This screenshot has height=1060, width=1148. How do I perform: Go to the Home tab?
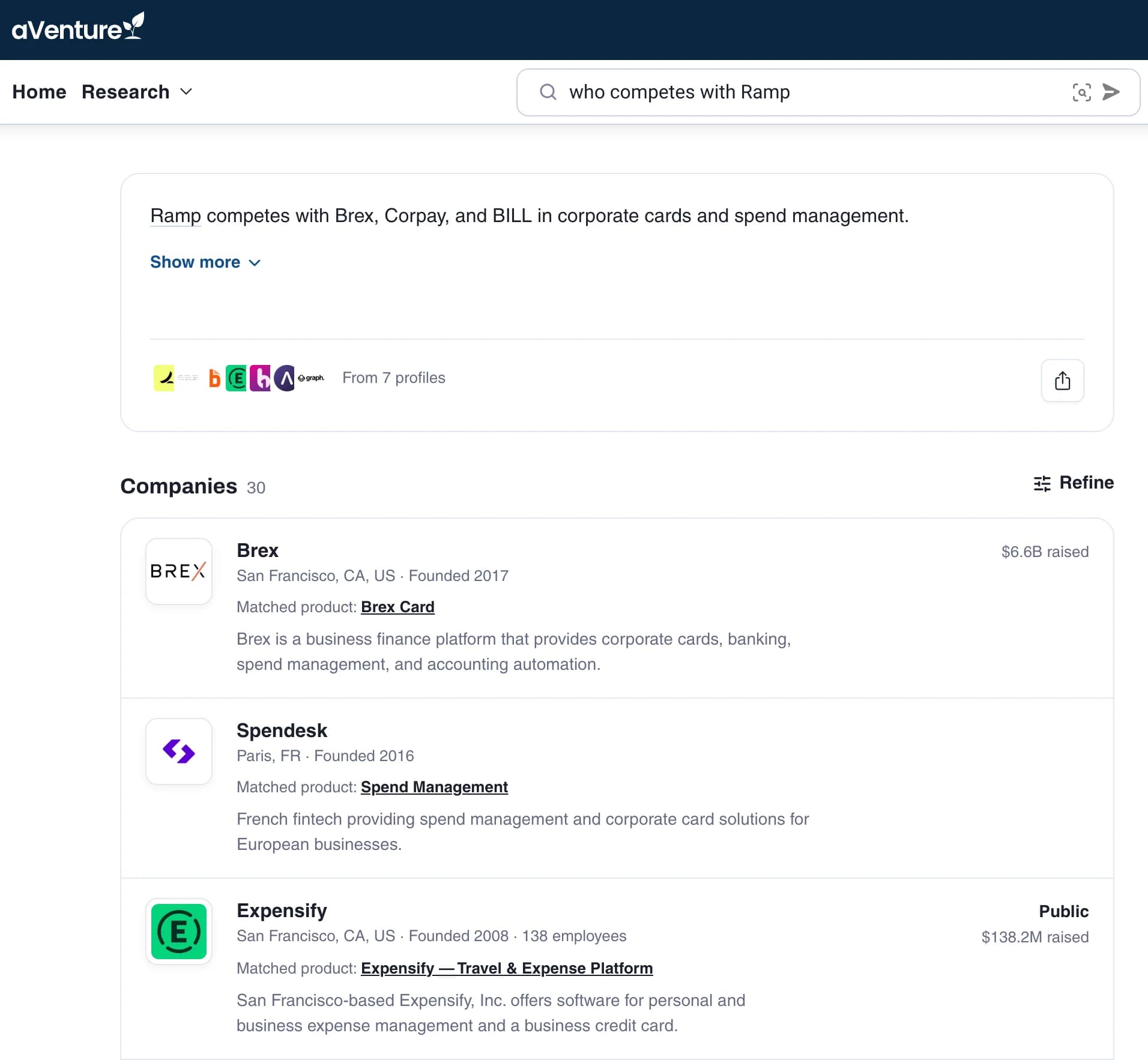click(39, 92)
